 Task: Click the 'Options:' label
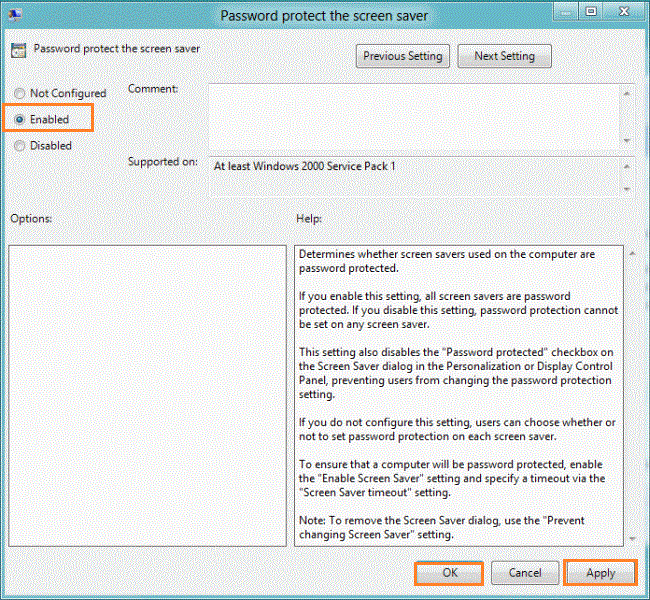click(x=31, y=219)
